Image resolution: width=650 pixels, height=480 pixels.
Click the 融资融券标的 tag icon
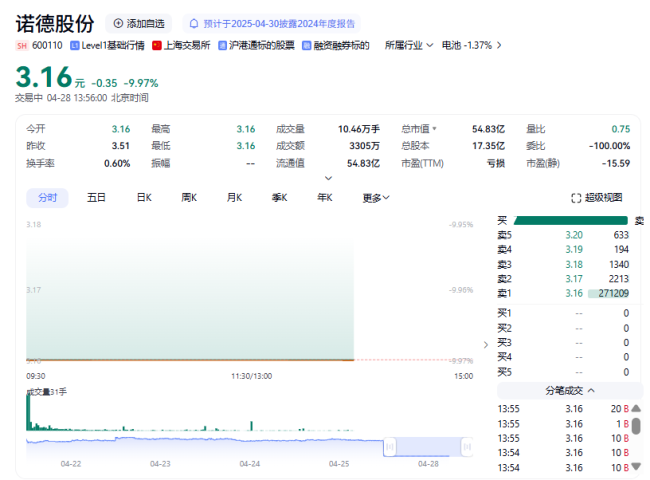306,45
